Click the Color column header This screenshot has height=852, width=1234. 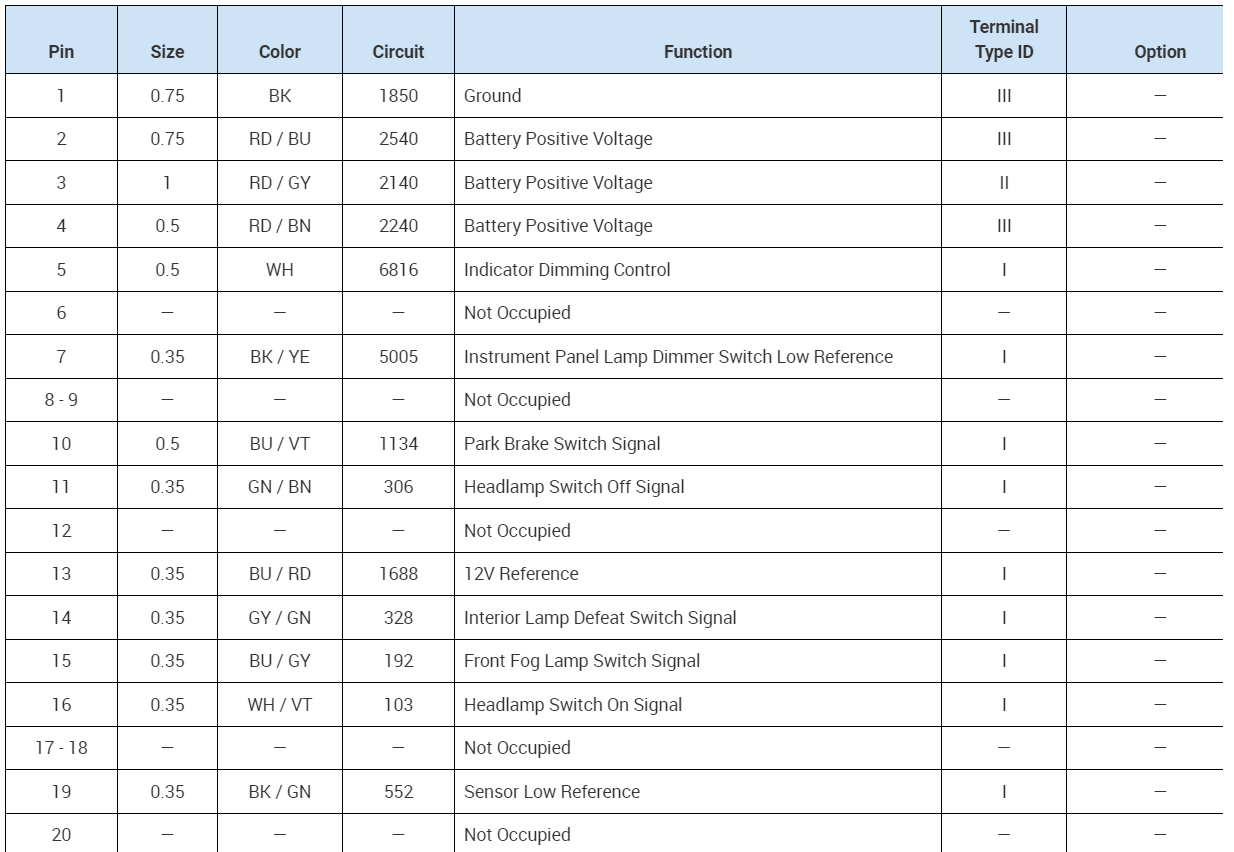[x=279, y=52]
